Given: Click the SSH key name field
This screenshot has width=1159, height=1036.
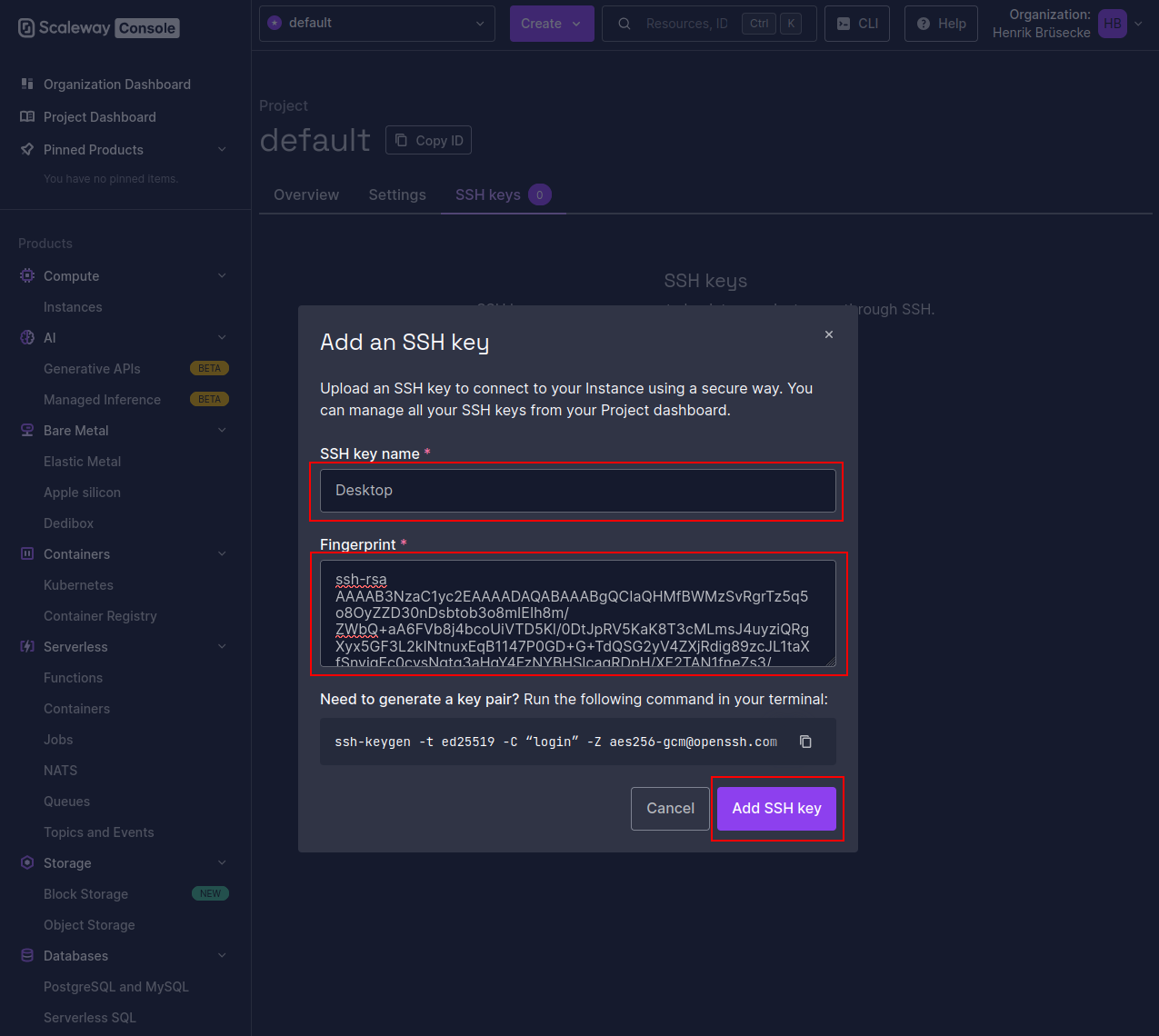Looking at the screenshot, I should click(x=578, y=491).
